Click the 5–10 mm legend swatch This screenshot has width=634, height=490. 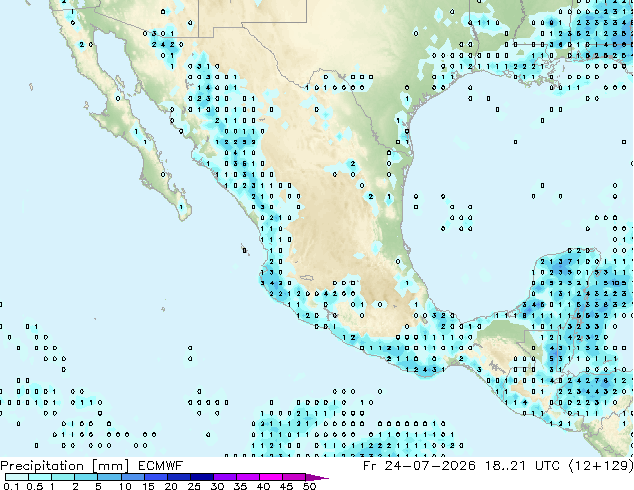[x=109, y=477]
